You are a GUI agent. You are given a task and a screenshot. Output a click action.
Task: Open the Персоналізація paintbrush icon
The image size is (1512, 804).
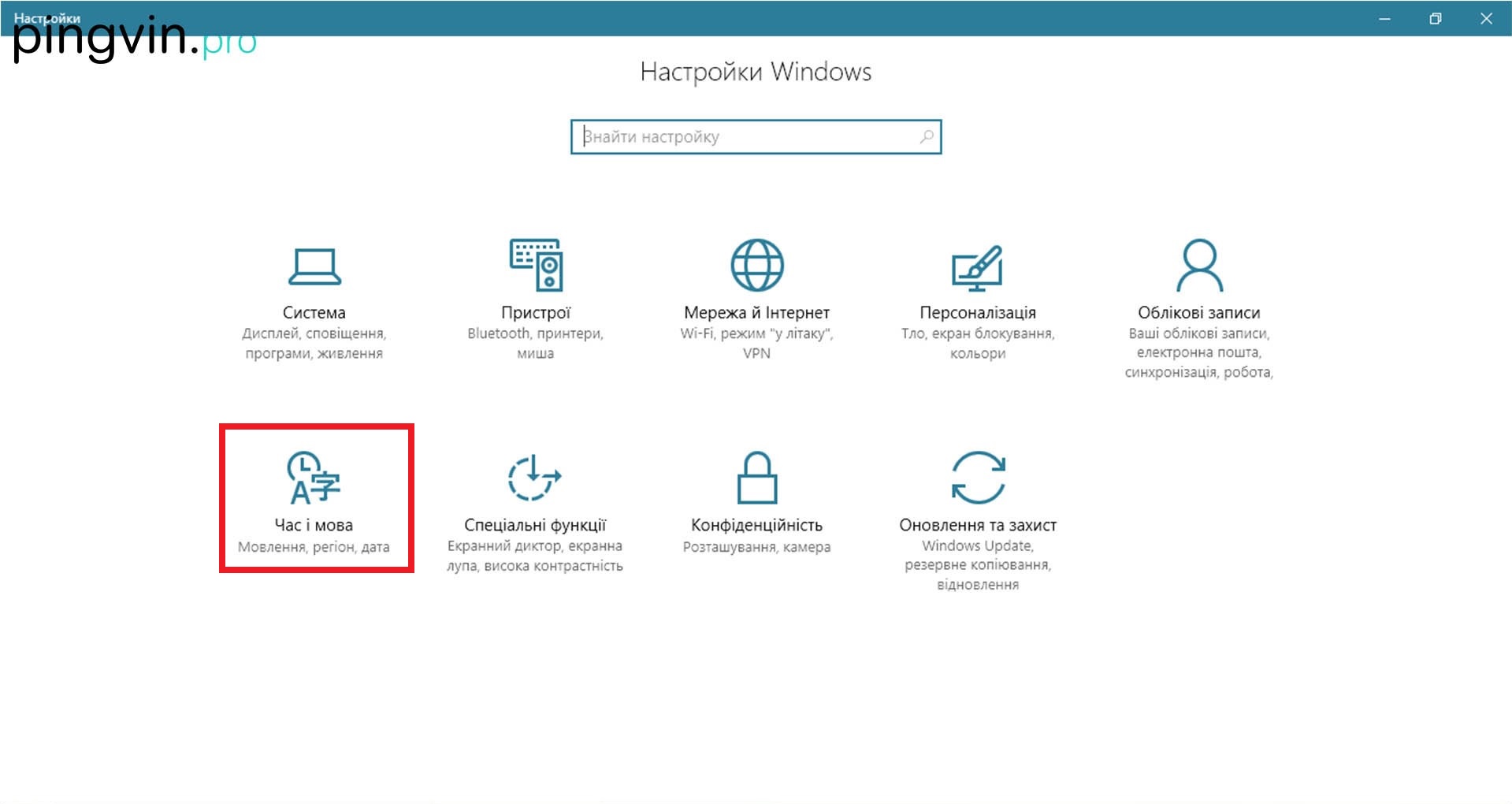[x=977, y=267]
